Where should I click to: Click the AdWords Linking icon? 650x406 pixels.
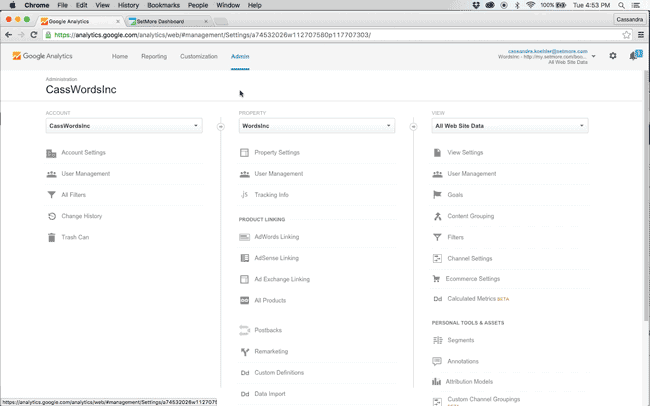point(245,237)
